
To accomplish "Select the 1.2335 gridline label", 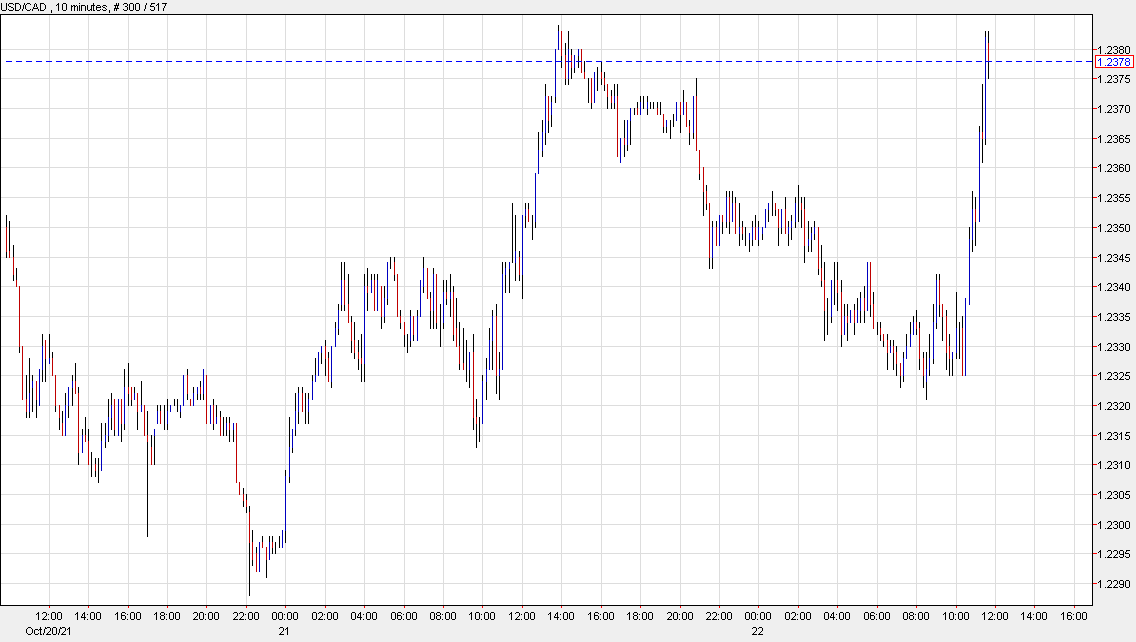I will [x=1114, y=314].
